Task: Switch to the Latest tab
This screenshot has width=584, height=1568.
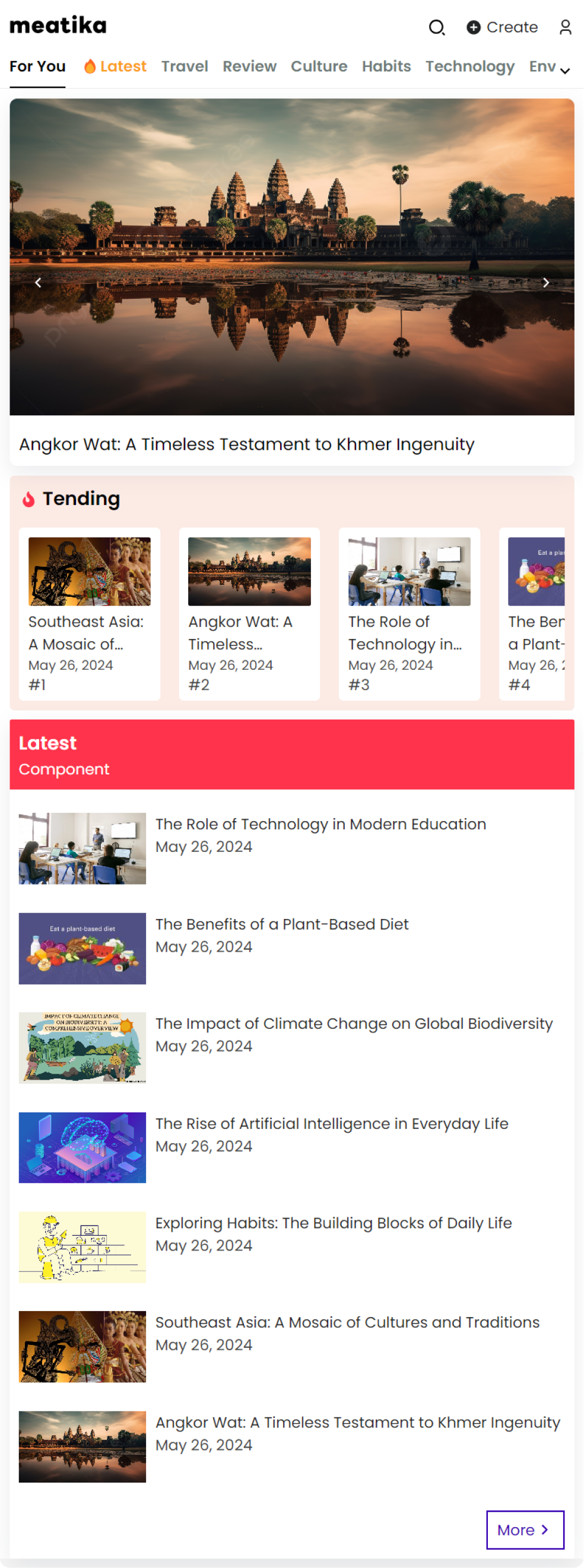Action: coord(115,66)
